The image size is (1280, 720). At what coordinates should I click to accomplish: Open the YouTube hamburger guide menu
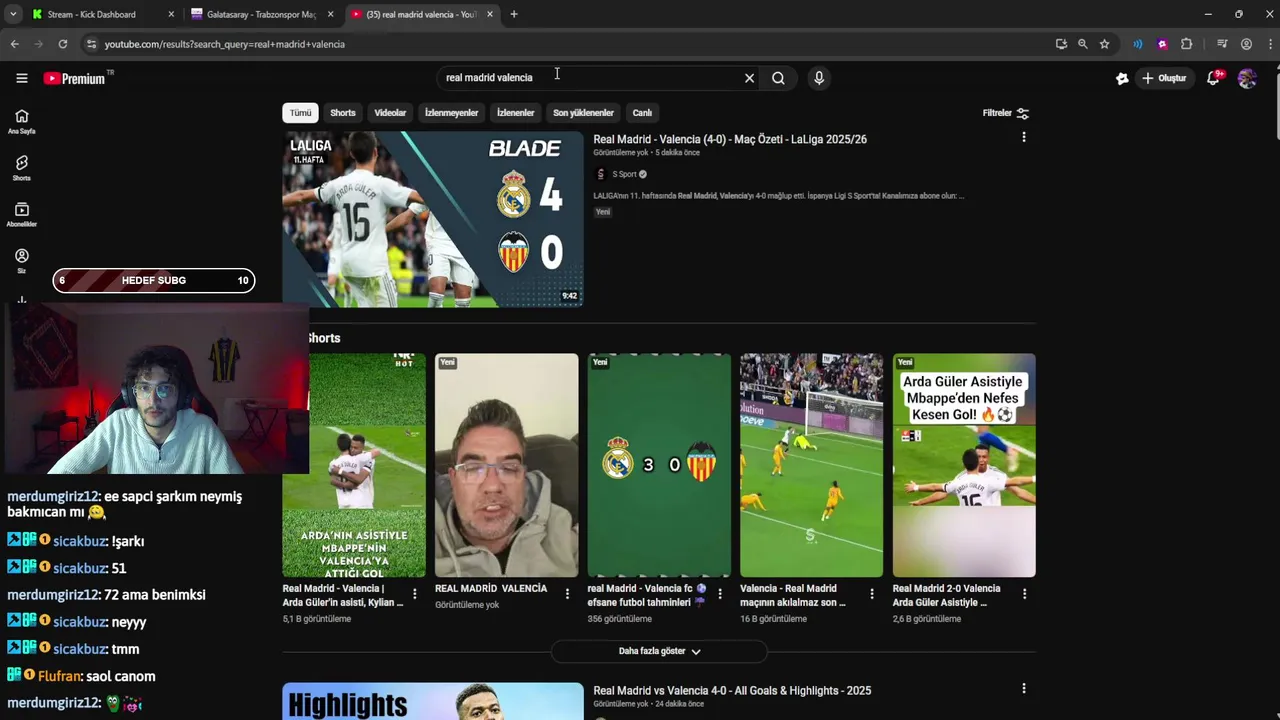pyautogui.click(x=21, y=78)
